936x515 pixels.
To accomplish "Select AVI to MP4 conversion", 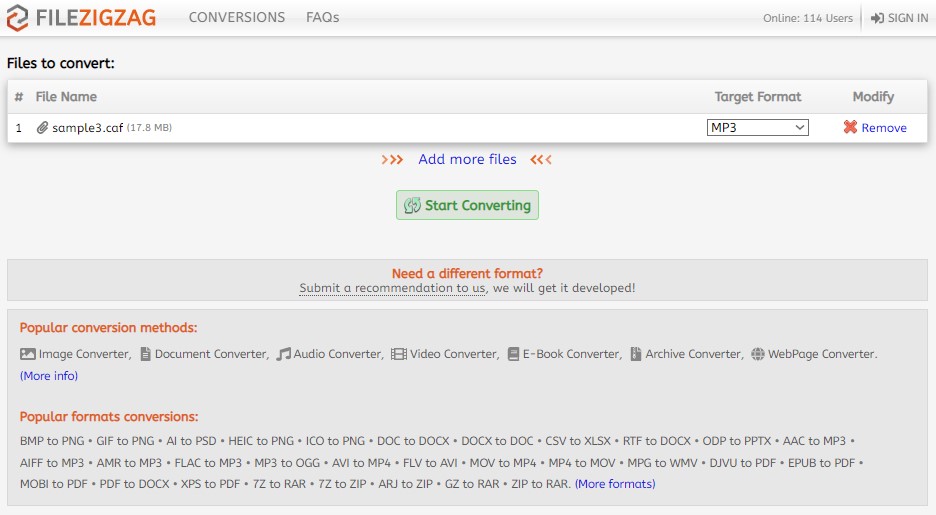I will [x=361, y=463].
